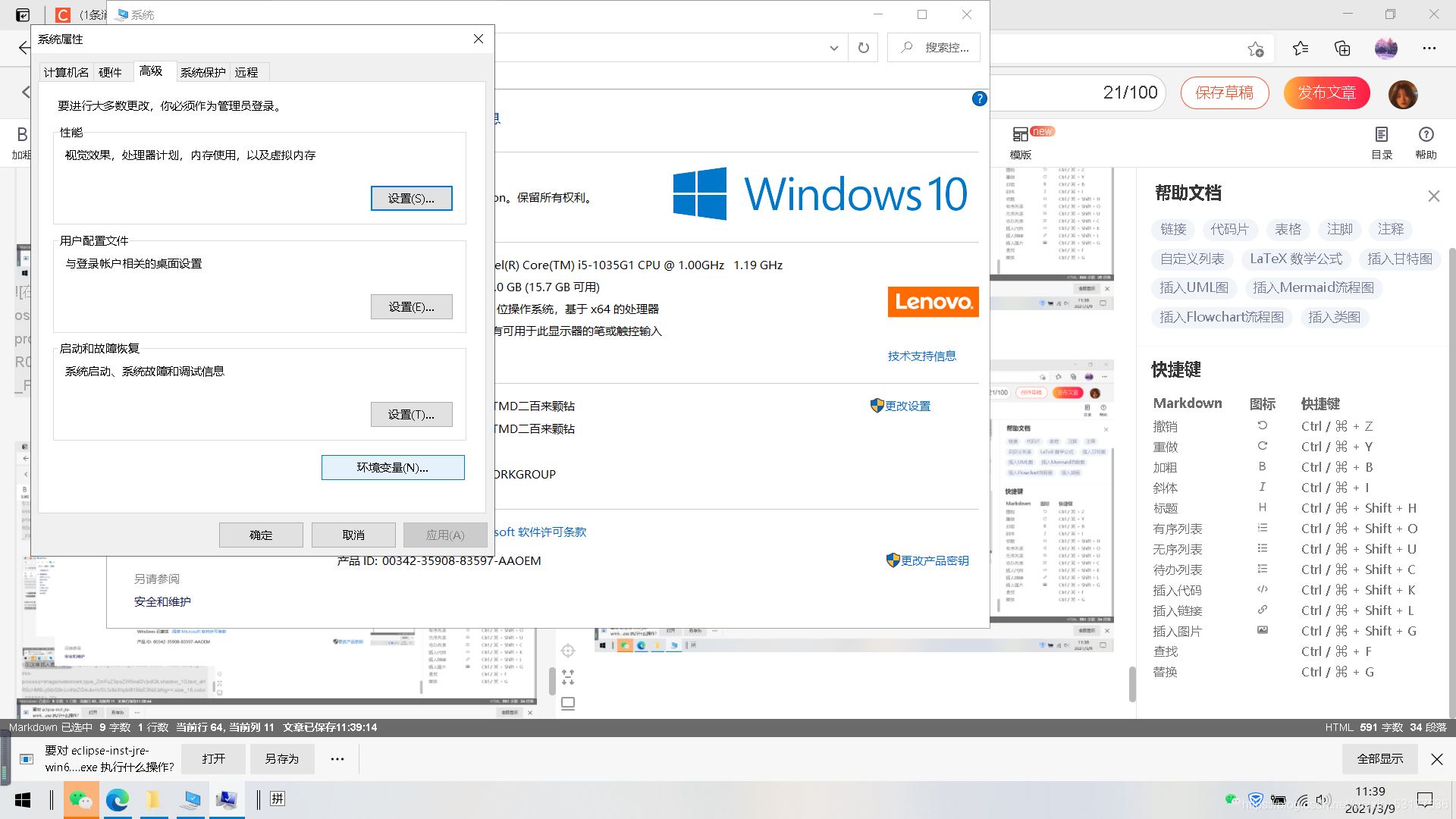Switch to the 硬件 tab
The height and width of the screenshot is (819, 1456).
pos(110,72)
